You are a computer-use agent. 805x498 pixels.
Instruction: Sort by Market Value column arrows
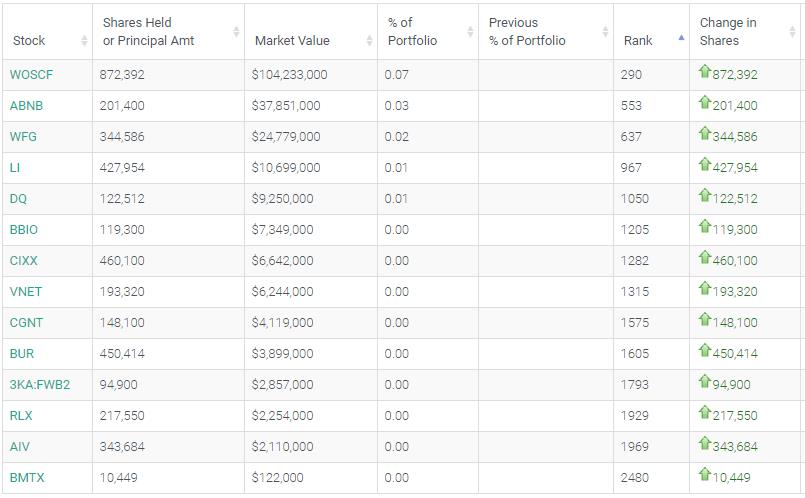coord(369,41)
